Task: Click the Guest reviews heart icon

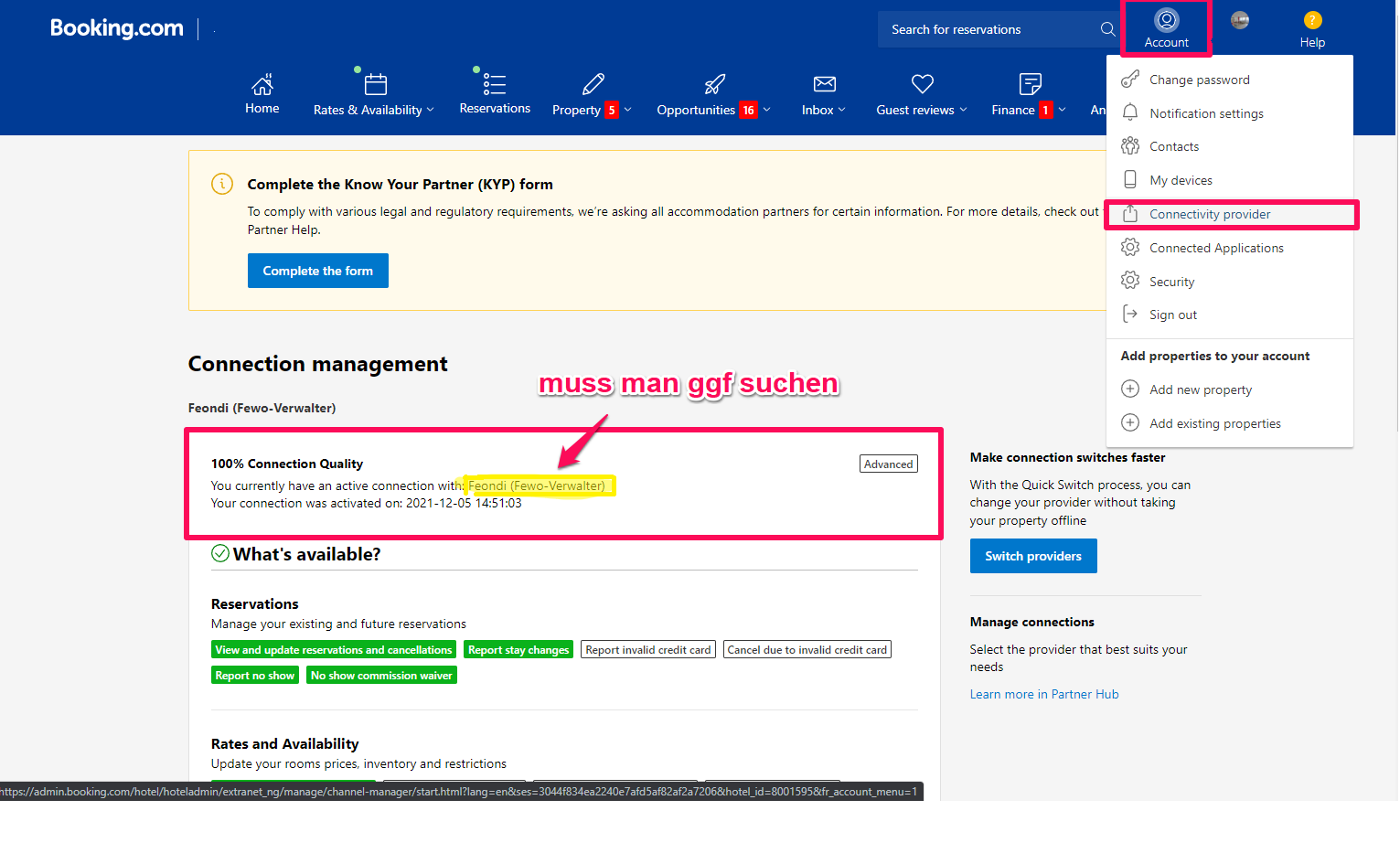Action: coord(923,84)
